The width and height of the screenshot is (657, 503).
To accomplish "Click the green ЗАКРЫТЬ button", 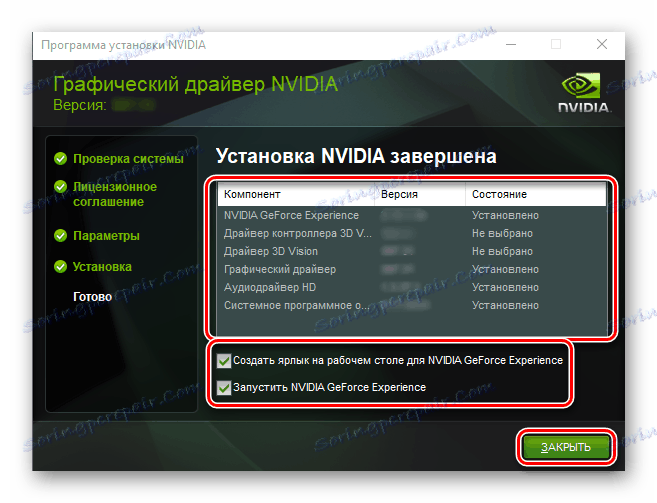I will click(x=566, y=447).
